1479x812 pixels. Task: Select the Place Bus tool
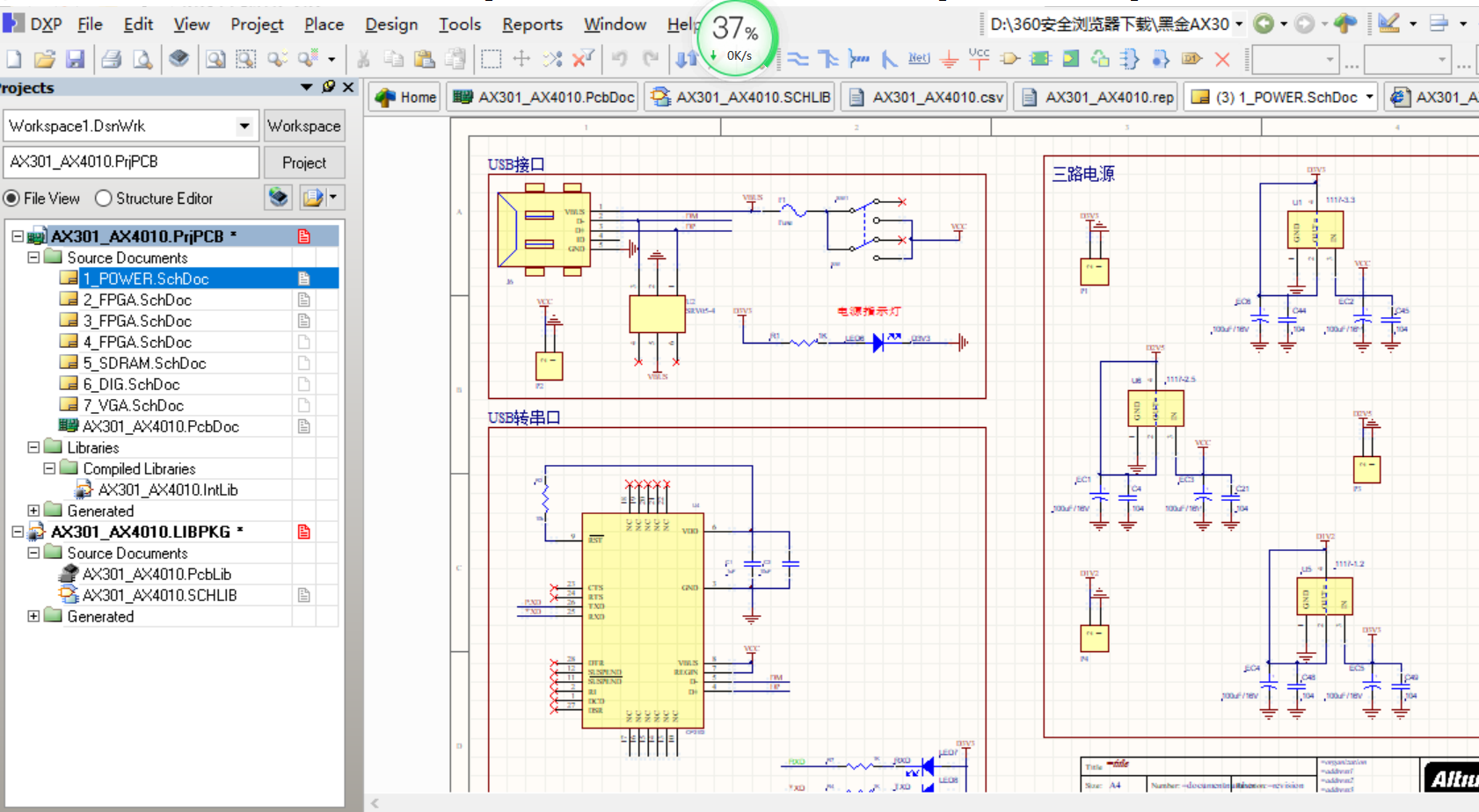coord(828,59)
